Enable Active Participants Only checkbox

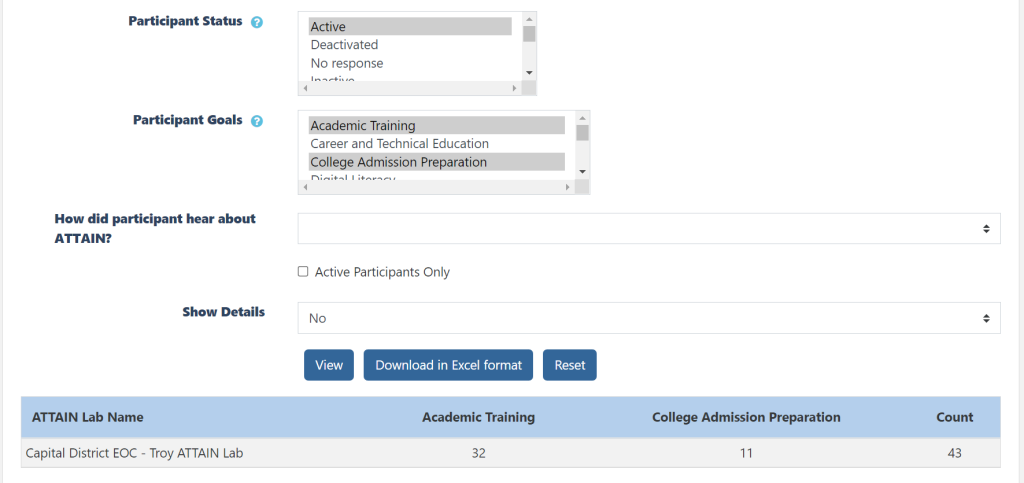point(303,272)
